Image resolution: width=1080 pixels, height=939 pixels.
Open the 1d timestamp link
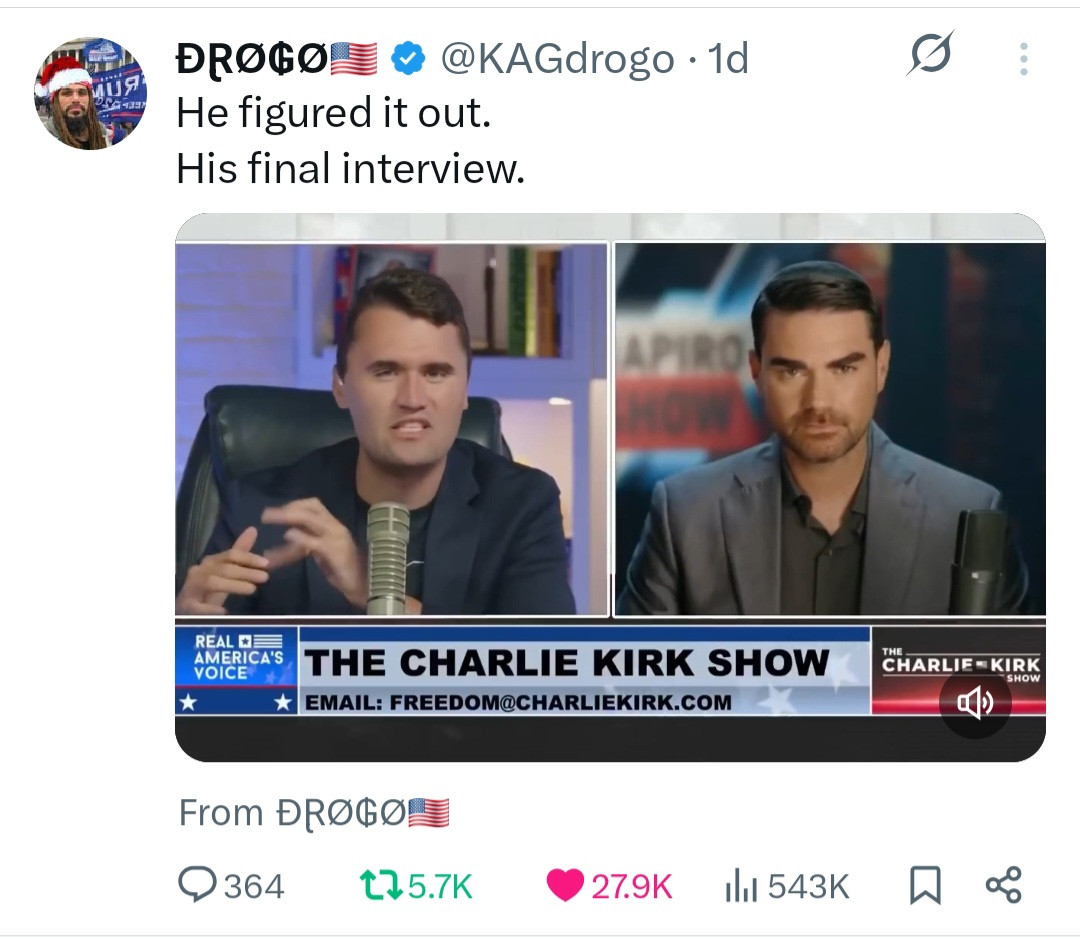pos(728,59)
